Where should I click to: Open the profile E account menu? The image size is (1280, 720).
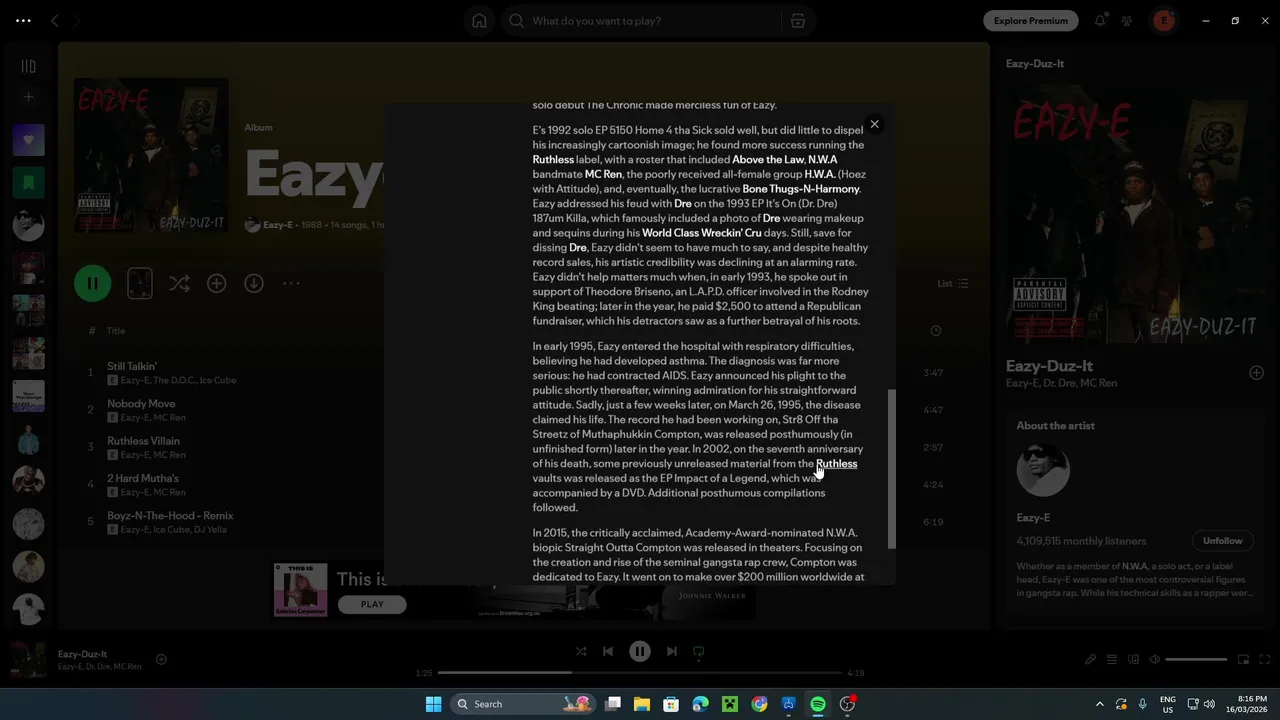pyautogui.click(x=1164, y=20)
